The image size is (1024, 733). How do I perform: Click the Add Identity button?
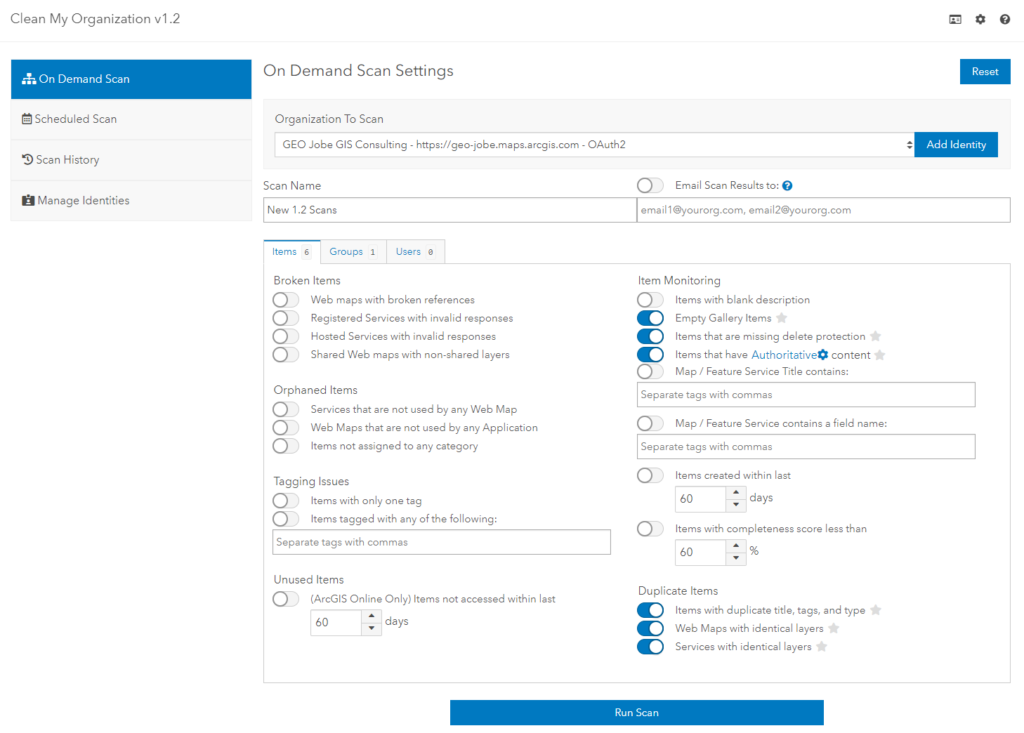coord(956,145)
